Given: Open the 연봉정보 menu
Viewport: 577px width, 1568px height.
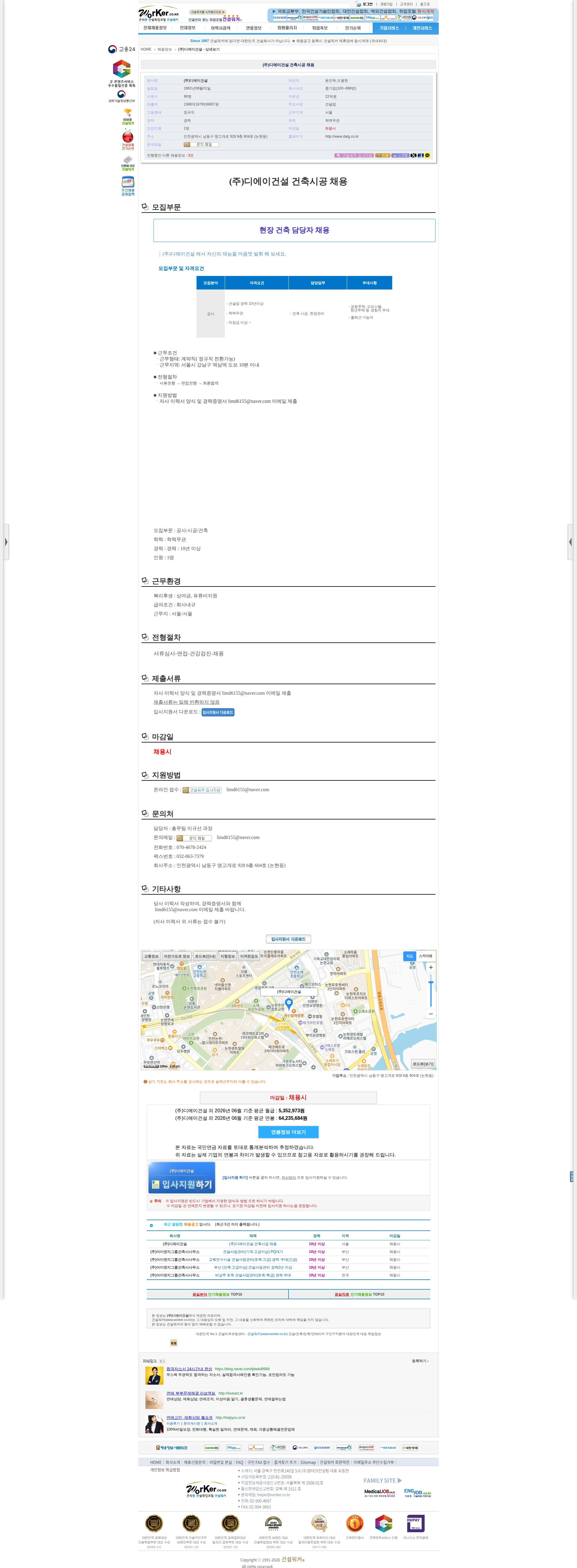Looking at the screenshot, I should (x=254, y=28).
